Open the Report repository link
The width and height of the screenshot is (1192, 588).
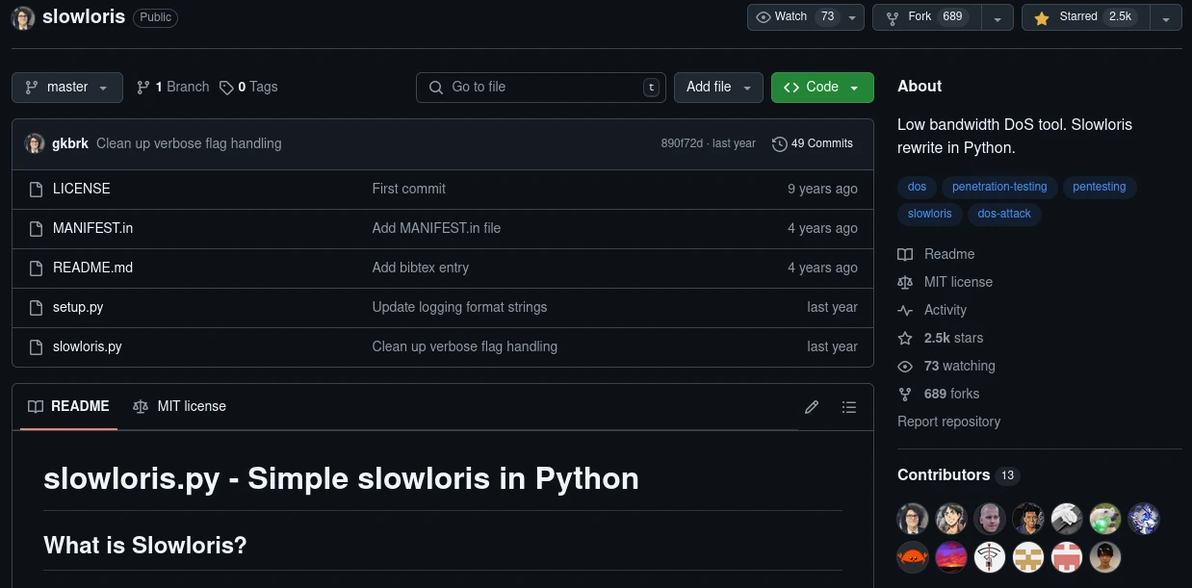tap(948, 422)
